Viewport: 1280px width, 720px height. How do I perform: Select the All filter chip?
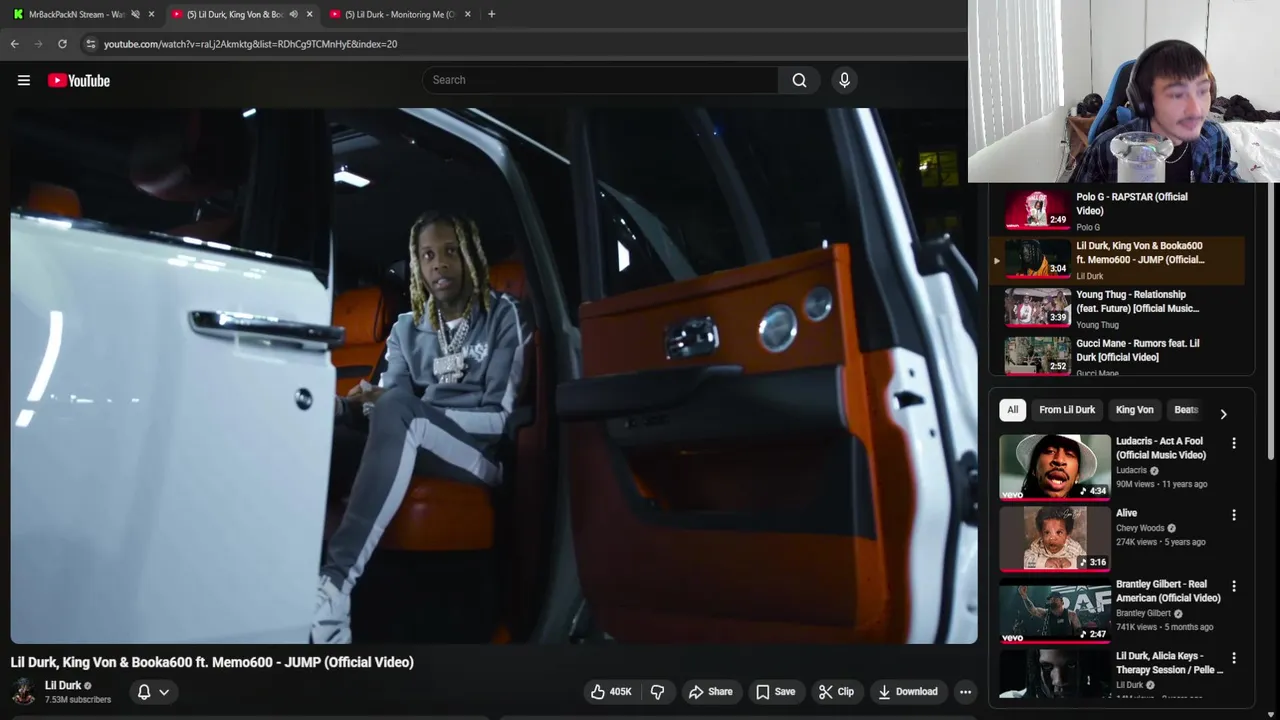pyautogui.click(x=1012, y=410)
